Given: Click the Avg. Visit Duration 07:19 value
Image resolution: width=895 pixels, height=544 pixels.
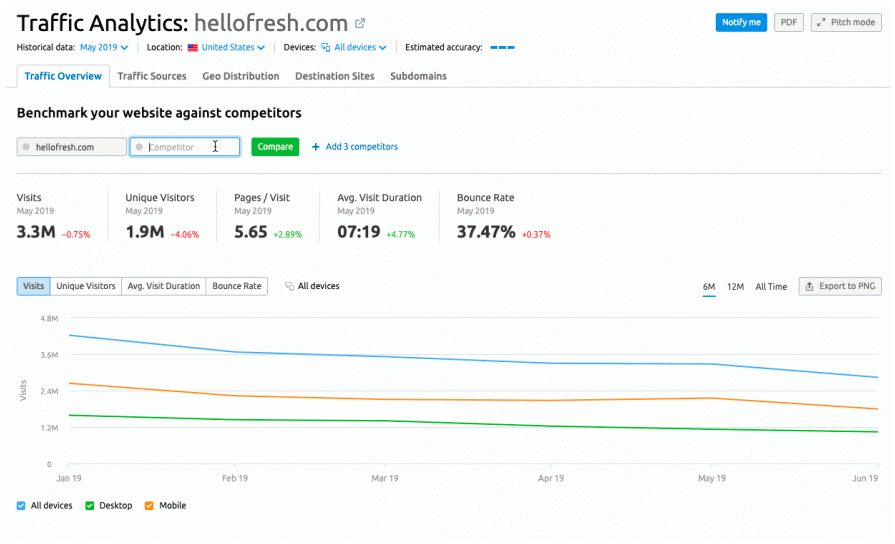Looking at the screenshot, I should [x=358, y=232].
